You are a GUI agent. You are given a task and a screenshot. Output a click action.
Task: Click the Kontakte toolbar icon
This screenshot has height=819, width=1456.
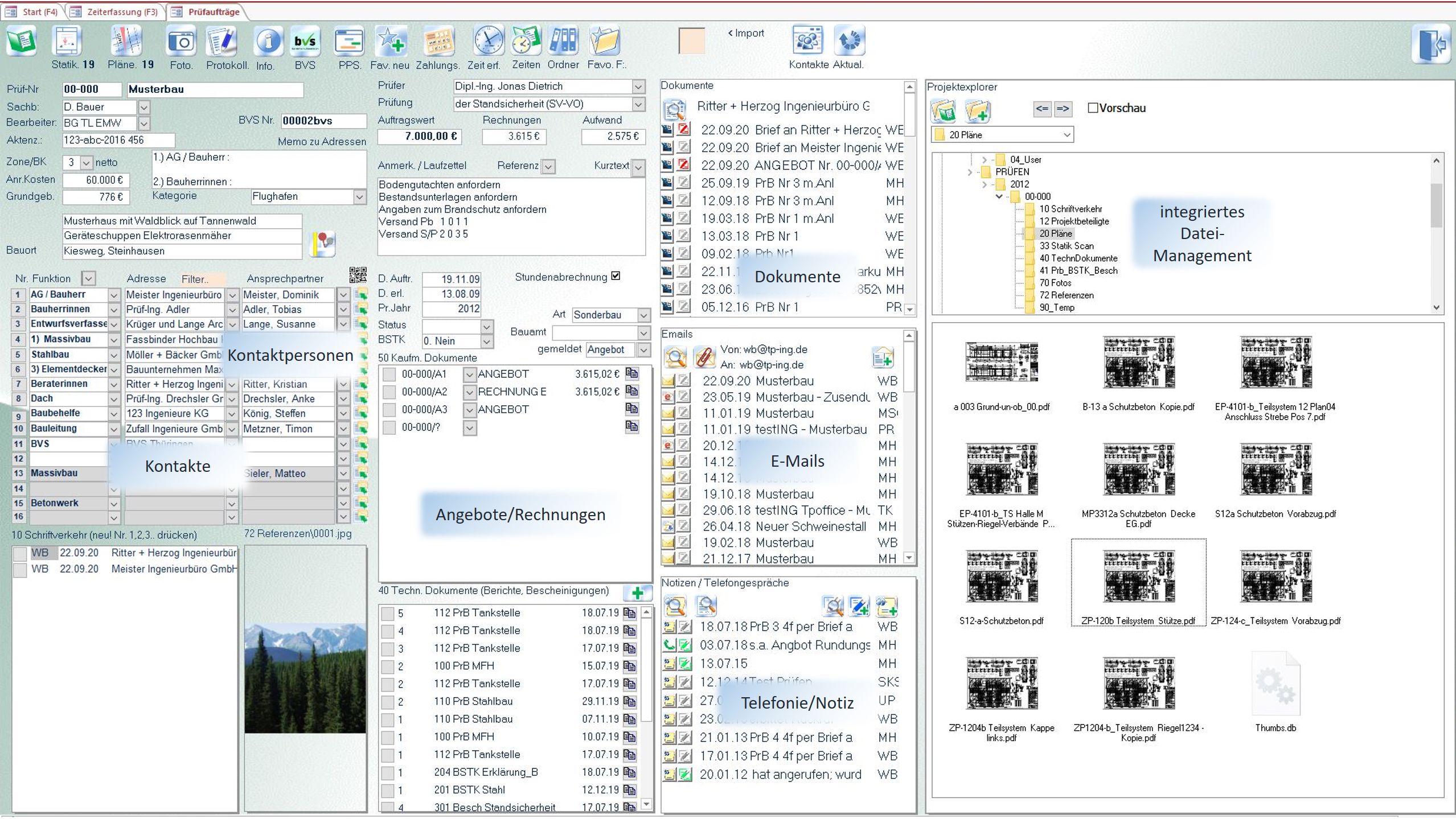pyautogui.click(x=807, y=41)
